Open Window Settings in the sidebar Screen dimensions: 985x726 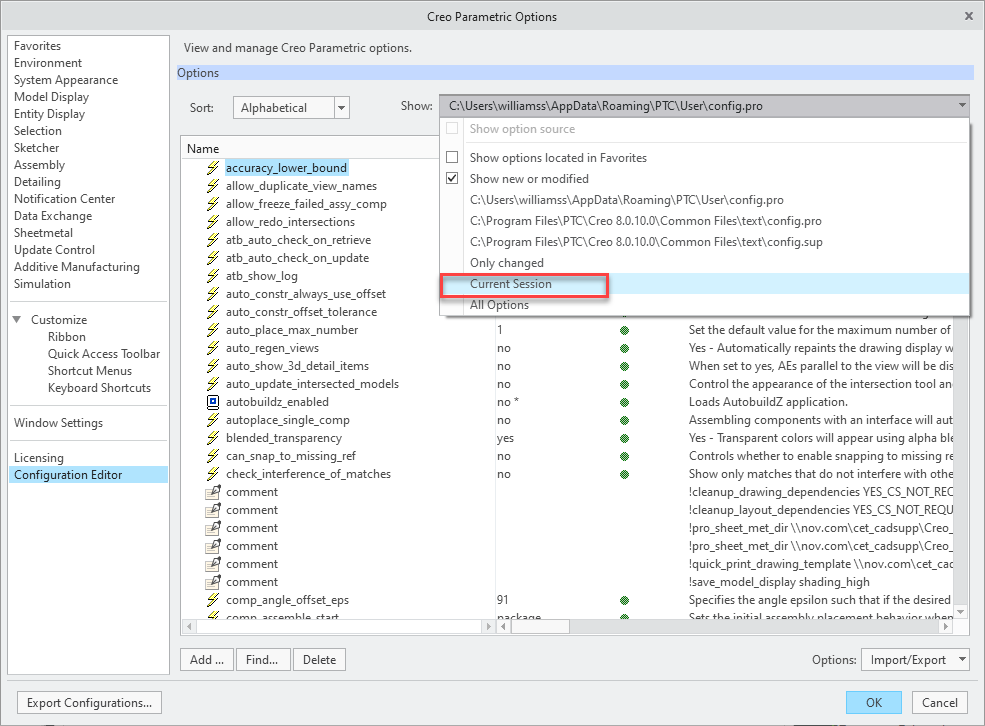tap(58, 423)
